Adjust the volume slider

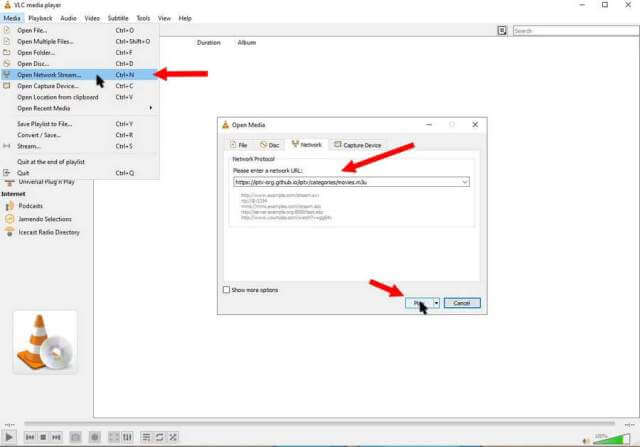coord(611,440)
